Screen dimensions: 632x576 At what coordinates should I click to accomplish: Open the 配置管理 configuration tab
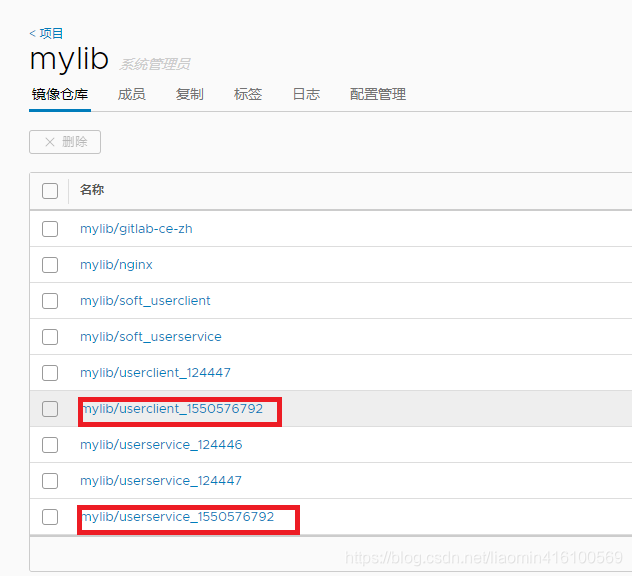tap(378, 94)
